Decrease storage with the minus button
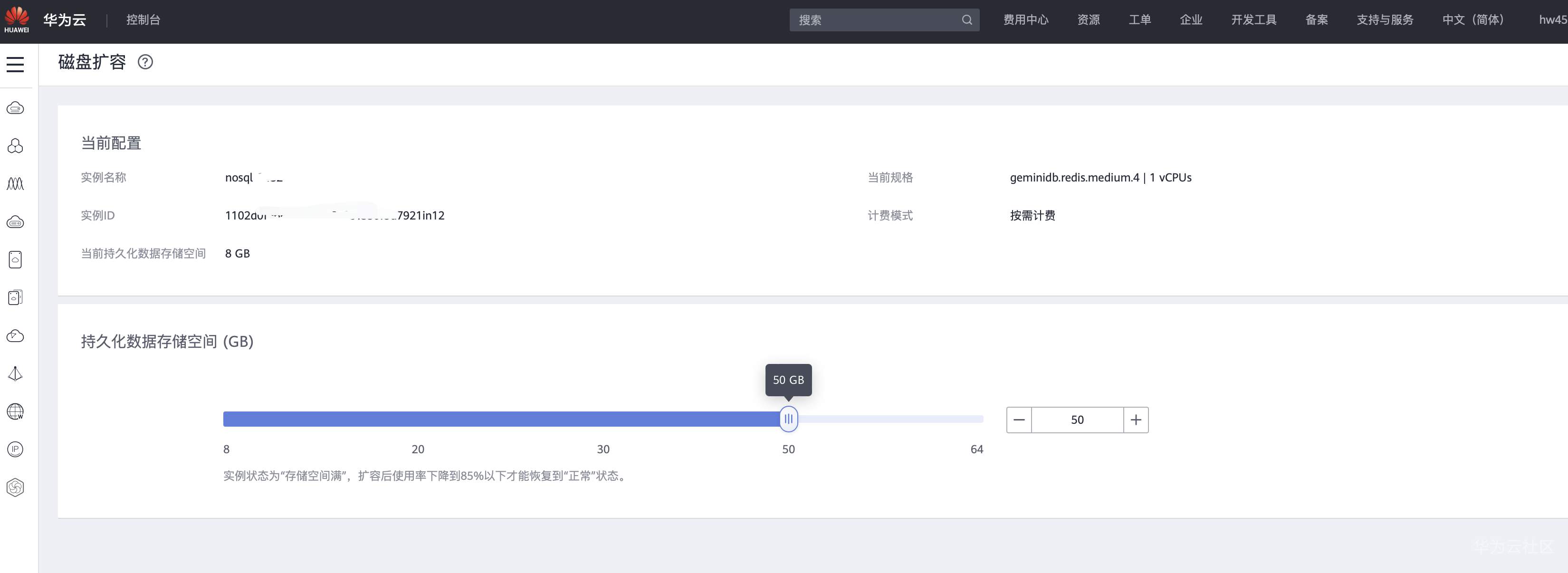The width and height of the screenshot is (1568, 573). [x=1019, y=420]
